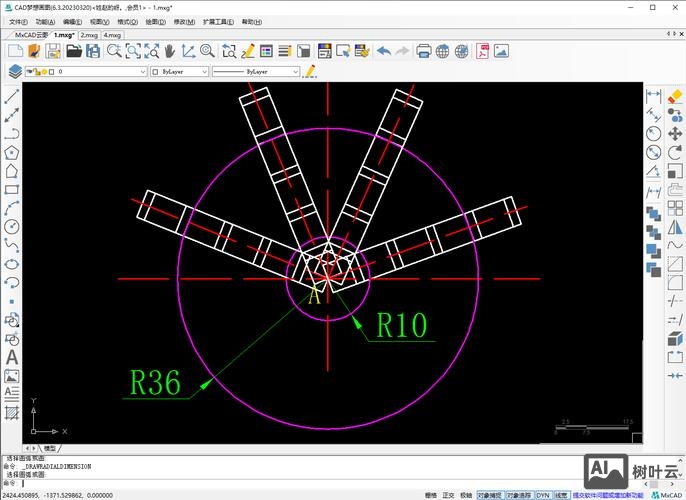The width and height of the screenshot is (686, 500).
Task: Select the Polygon tool in left toolbar
Action: [12, 153]
